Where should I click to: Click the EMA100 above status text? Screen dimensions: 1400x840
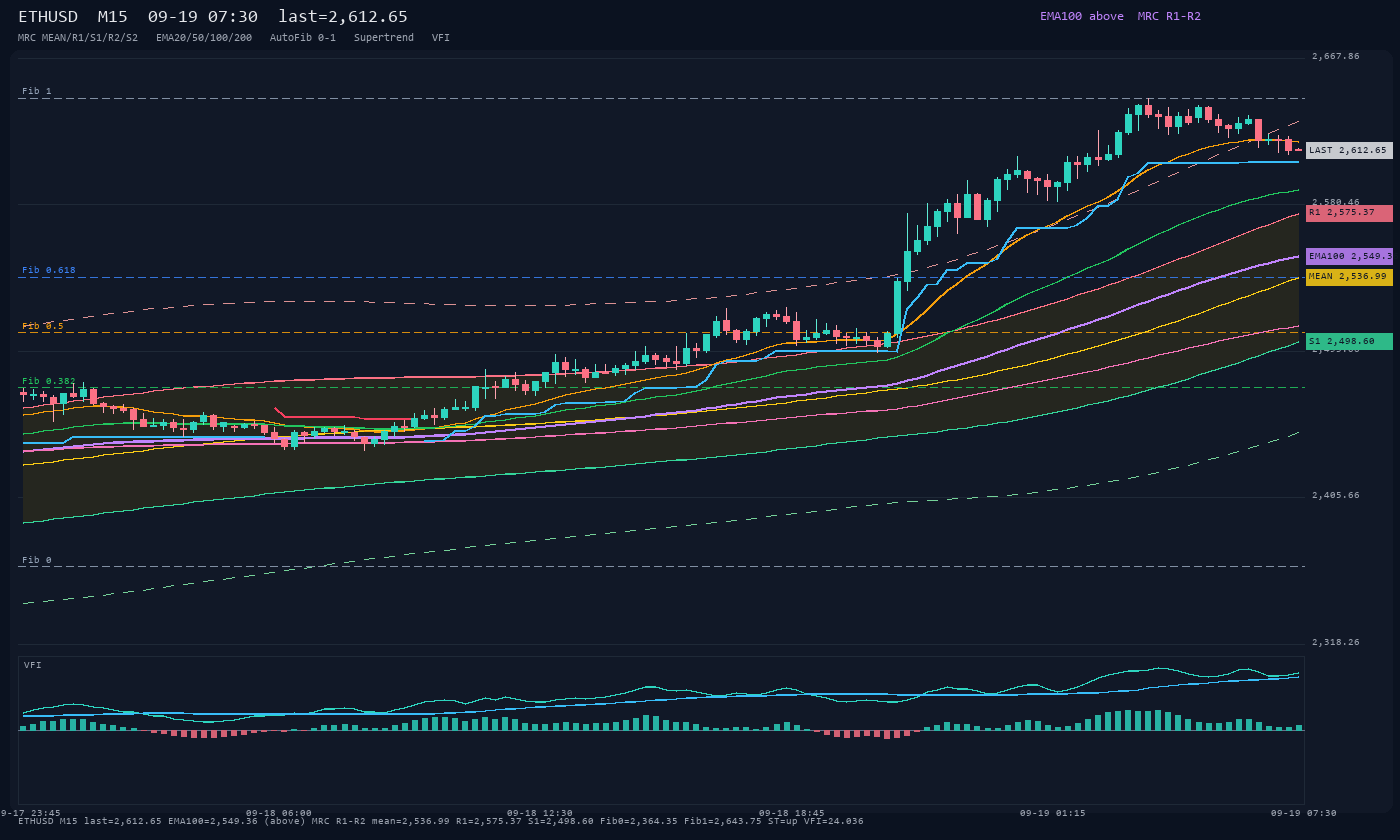pos(1082,16)
